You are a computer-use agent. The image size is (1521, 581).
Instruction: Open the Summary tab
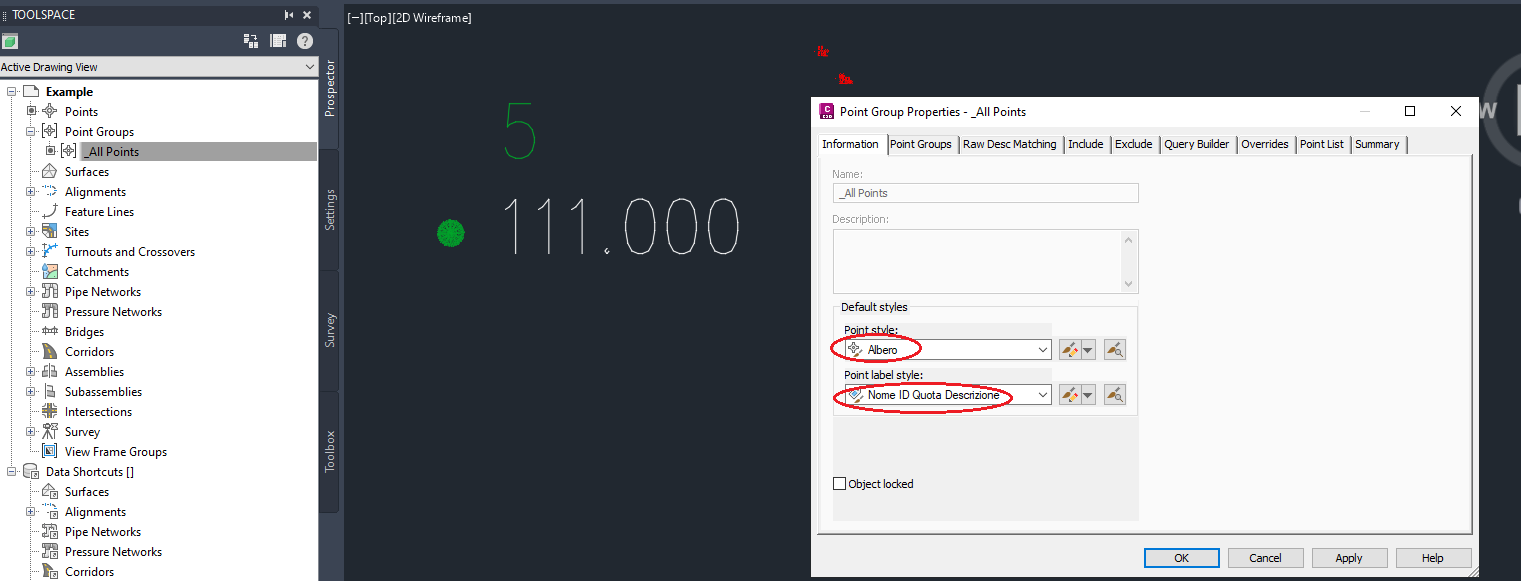coord(1377,144)
